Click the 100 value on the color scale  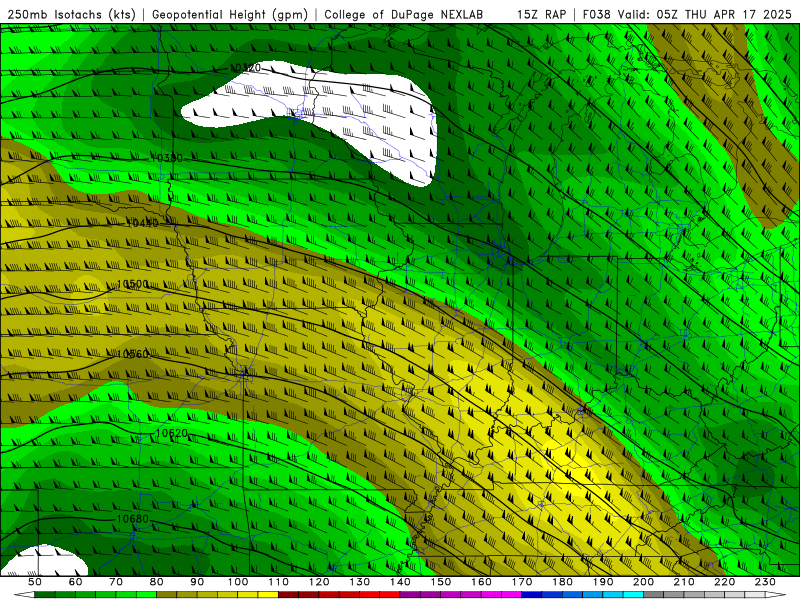[x=238, y=582]
